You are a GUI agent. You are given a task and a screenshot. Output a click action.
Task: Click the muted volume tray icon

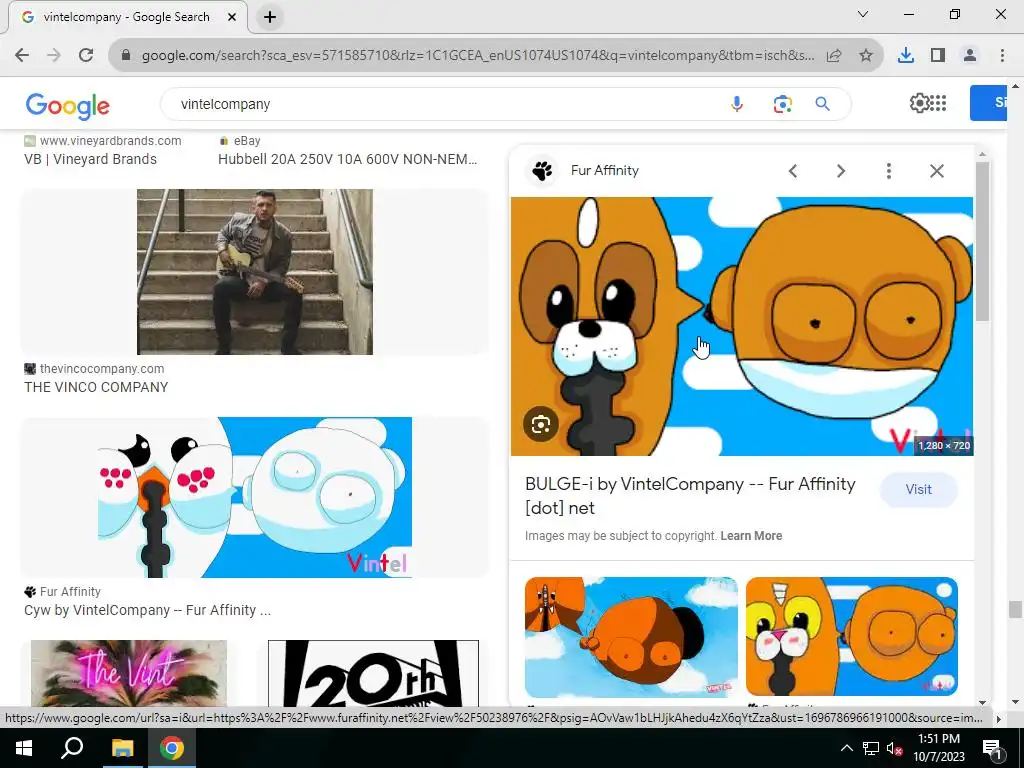(894, 748)
